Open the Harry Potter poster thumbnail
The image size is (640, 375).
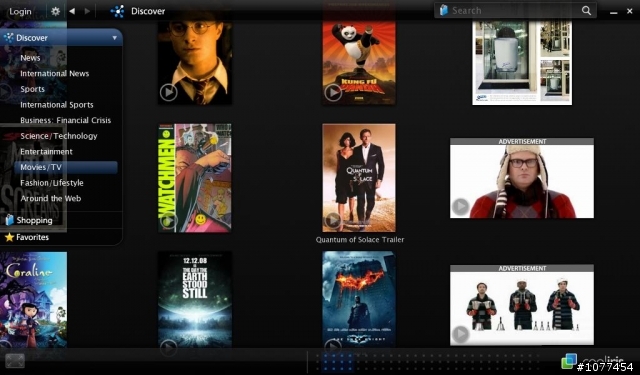pos(195,62)
